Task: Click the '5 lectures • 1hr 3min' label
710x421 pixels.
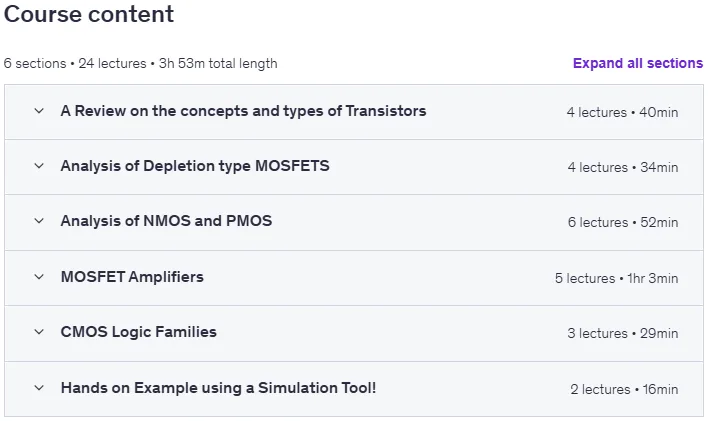Action: point(616,278)
